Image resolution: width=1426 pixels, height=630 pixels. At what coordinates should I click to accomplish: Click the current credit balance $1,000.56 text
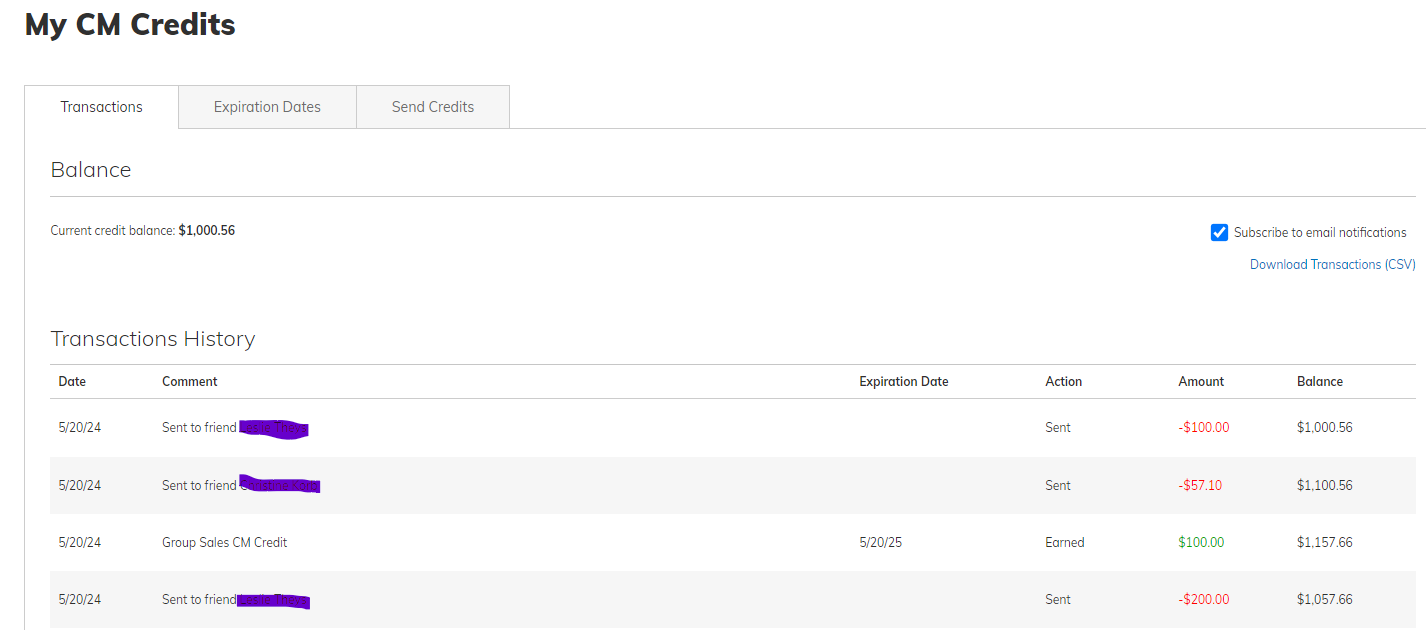(x=206, y=231)
